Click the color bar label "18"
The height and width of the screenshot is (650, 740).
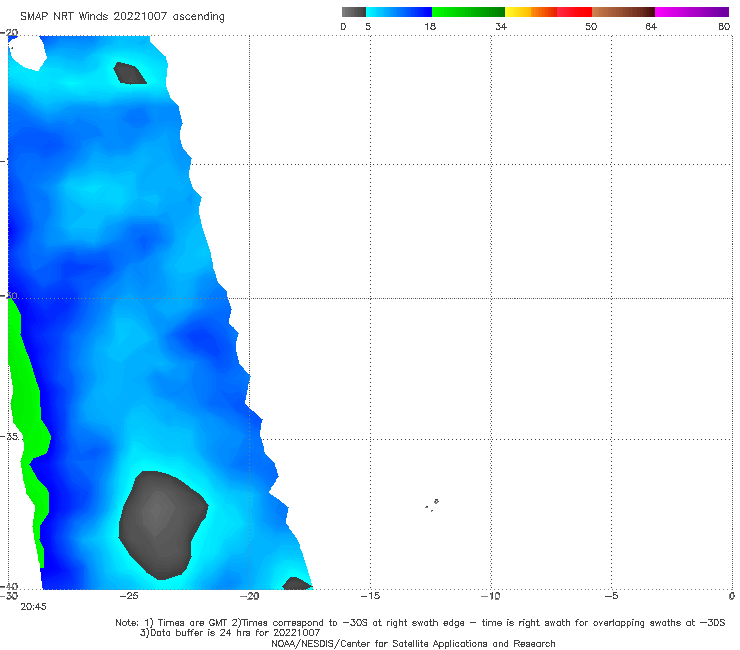[430, 26]
